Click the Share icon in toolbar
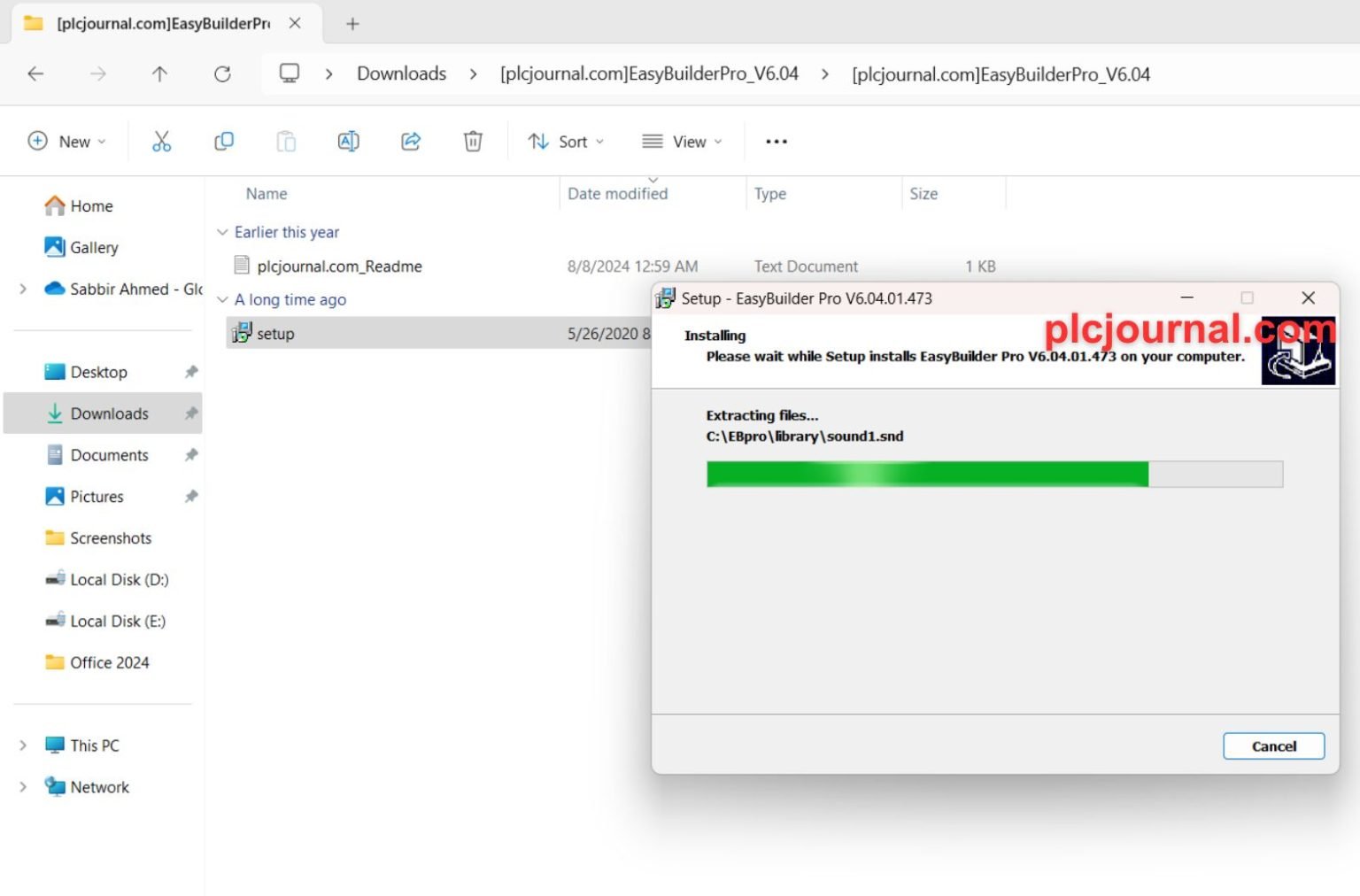The image size is (1360, 896). [411, 142]
